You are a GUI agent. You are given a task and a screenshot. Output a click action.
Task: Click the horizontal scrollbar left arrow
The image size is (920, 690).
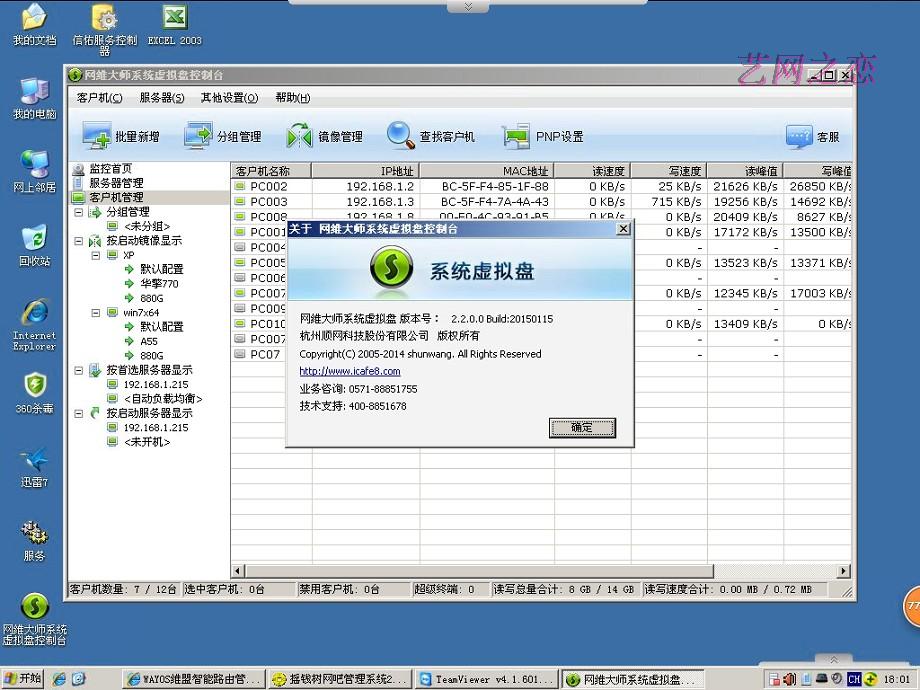(238, 570)
